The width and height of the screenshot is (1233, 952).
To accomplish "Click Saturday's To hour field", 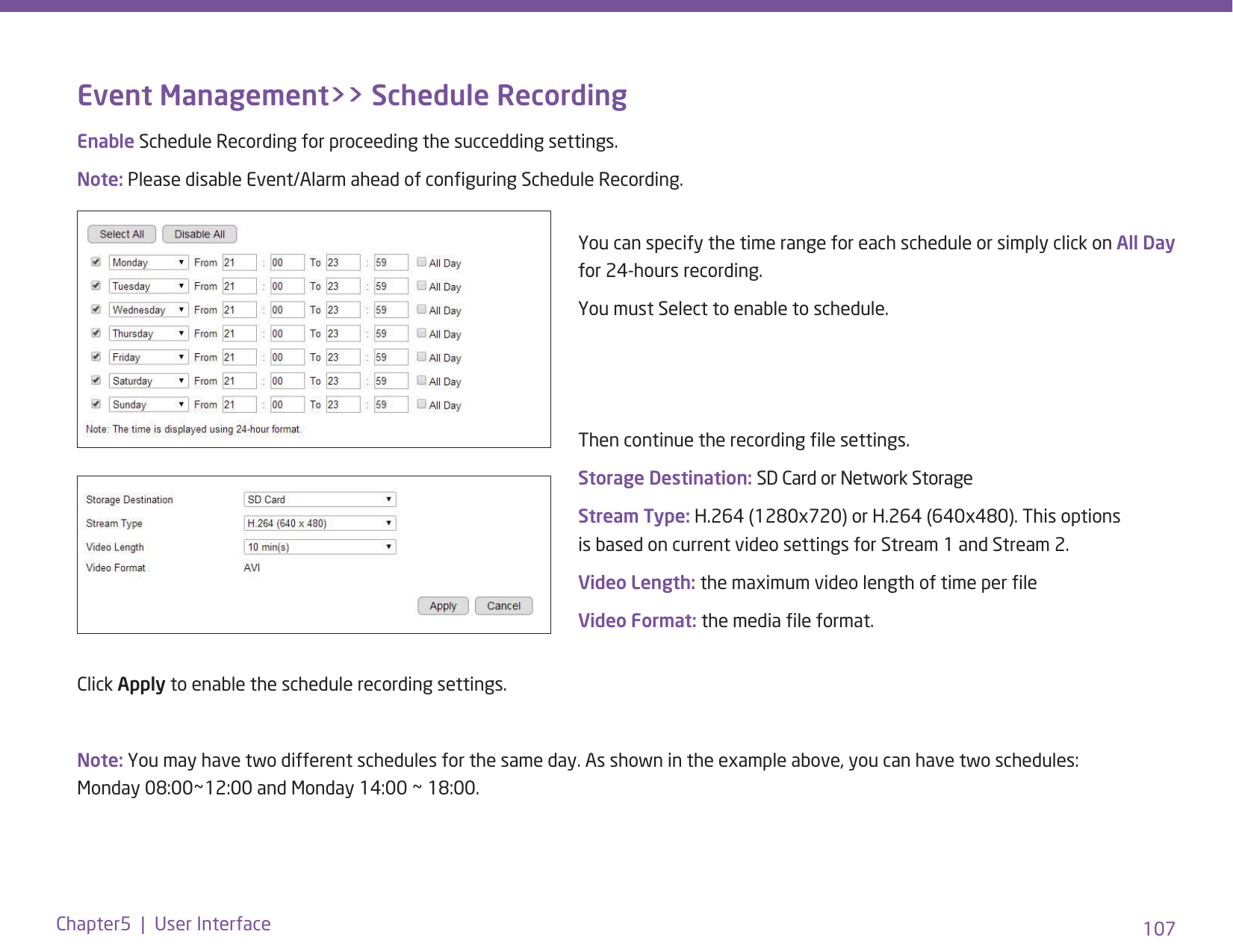I will (344, 381).
